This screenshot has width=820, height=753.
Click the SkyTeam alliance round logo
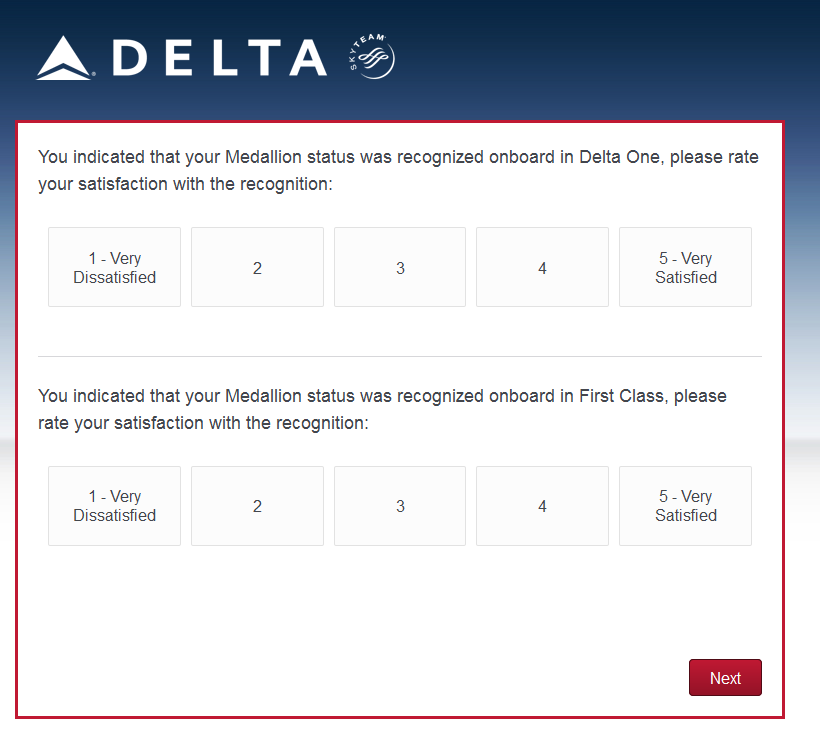(x=375, y=57)
